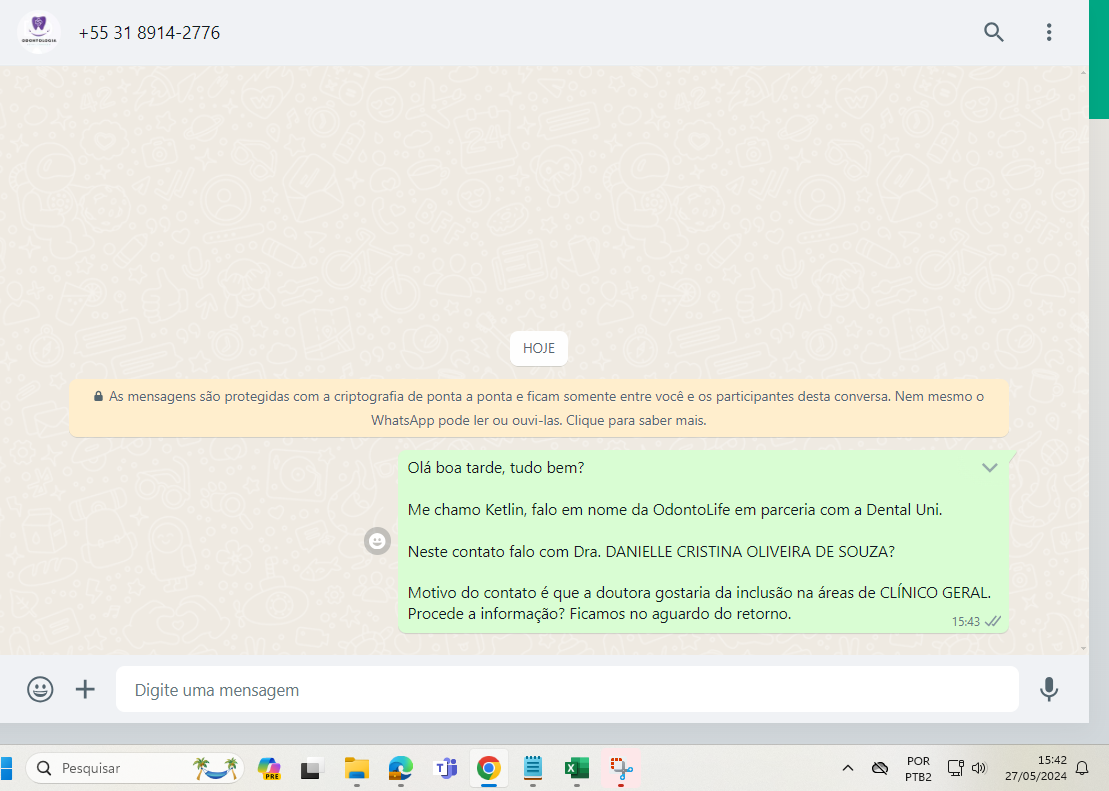1109x791 pixels.
Task: Open the contact profile picture
Action: (39, 32)
